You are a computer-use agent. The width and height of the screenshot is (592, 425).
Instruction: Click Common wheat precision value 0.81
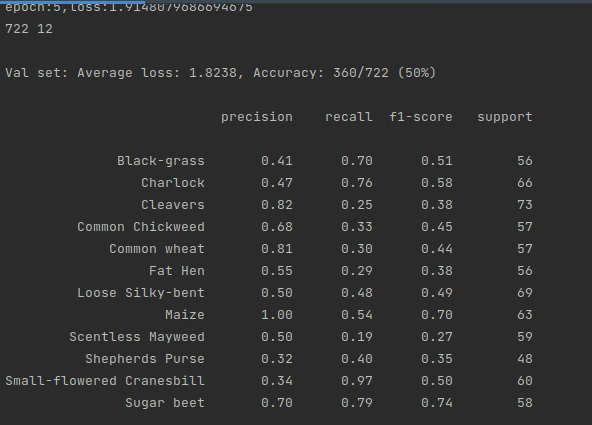point(277,249)
